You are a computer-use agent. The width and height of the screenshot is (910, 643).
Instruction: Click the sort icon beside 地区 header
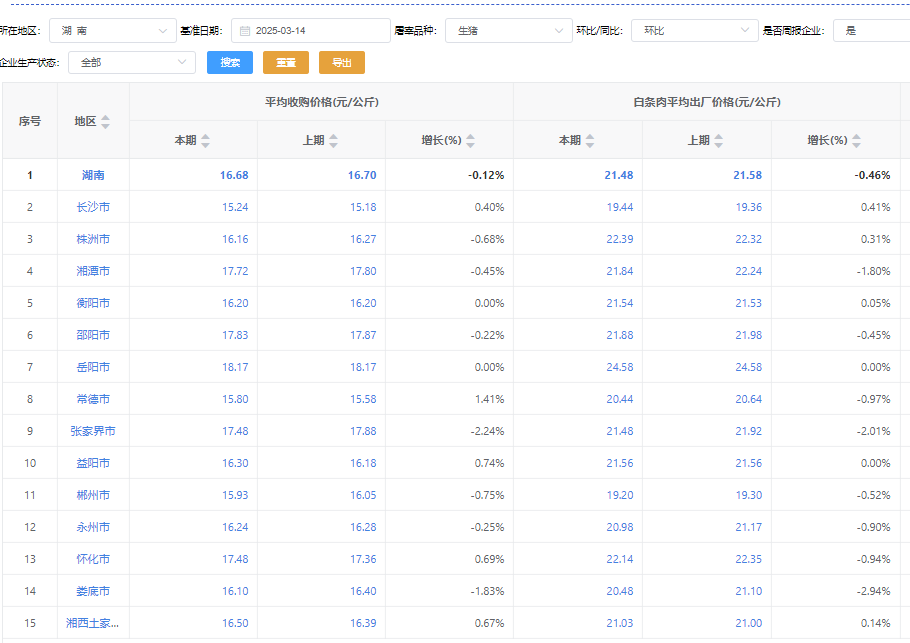click(105, 121)
